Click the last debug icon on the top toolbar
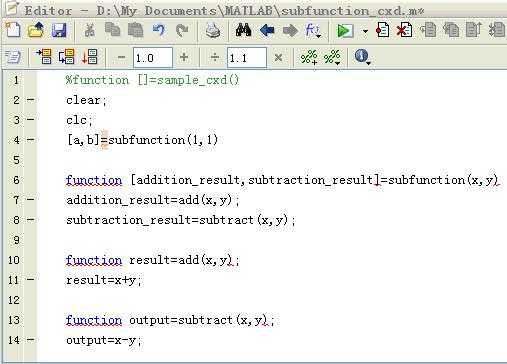This screenshot has width=507, height=364. [497, 30]
